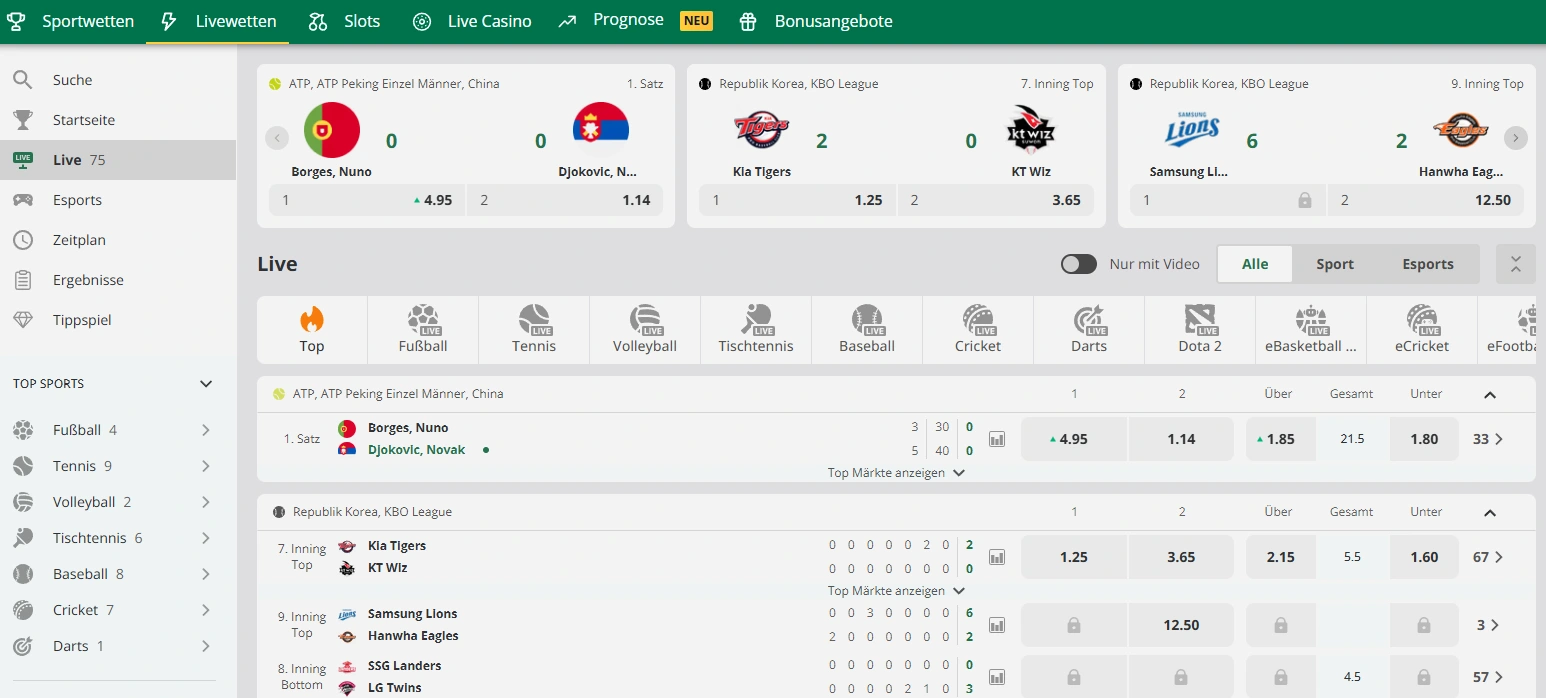Select the Alle filter tab
The image size is (1546, 698).
(x=1255, y=264)
